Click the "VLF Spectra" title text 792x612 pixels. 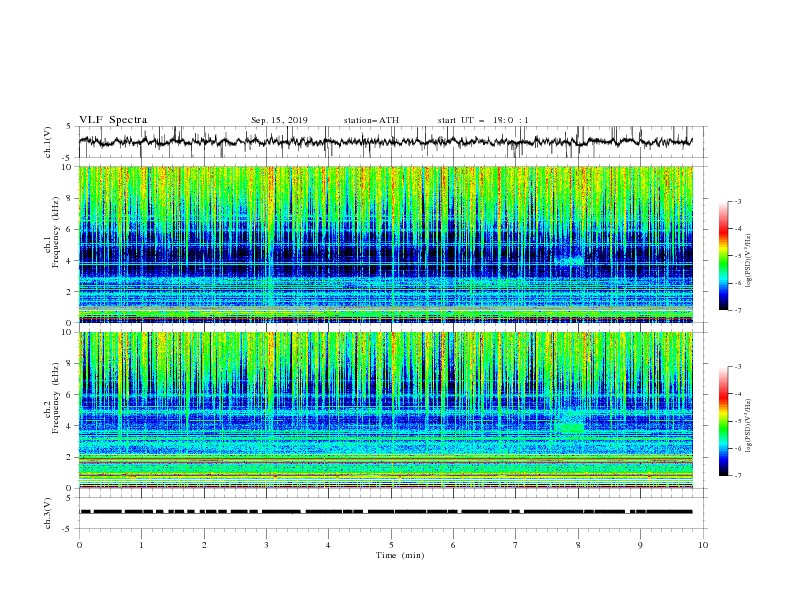113,120
